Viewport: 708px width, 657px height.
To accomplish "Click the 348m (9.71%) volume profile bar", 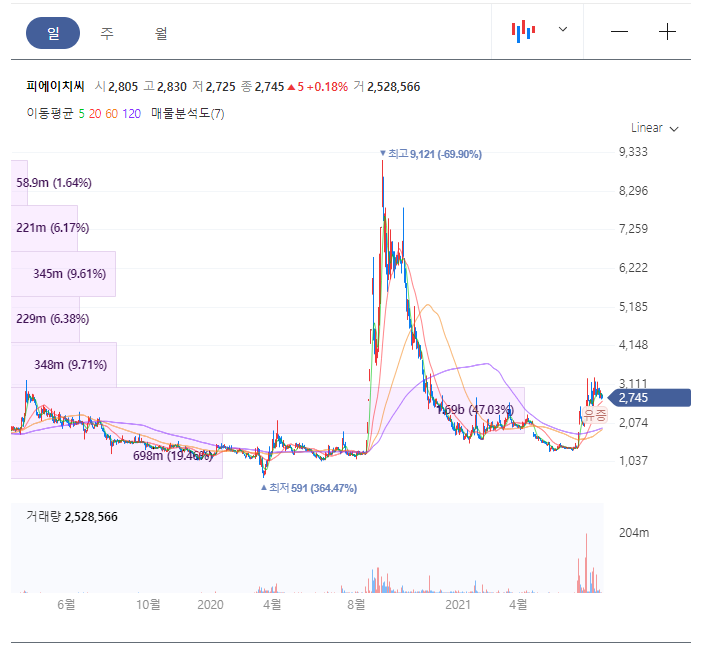I will point(64,365).
